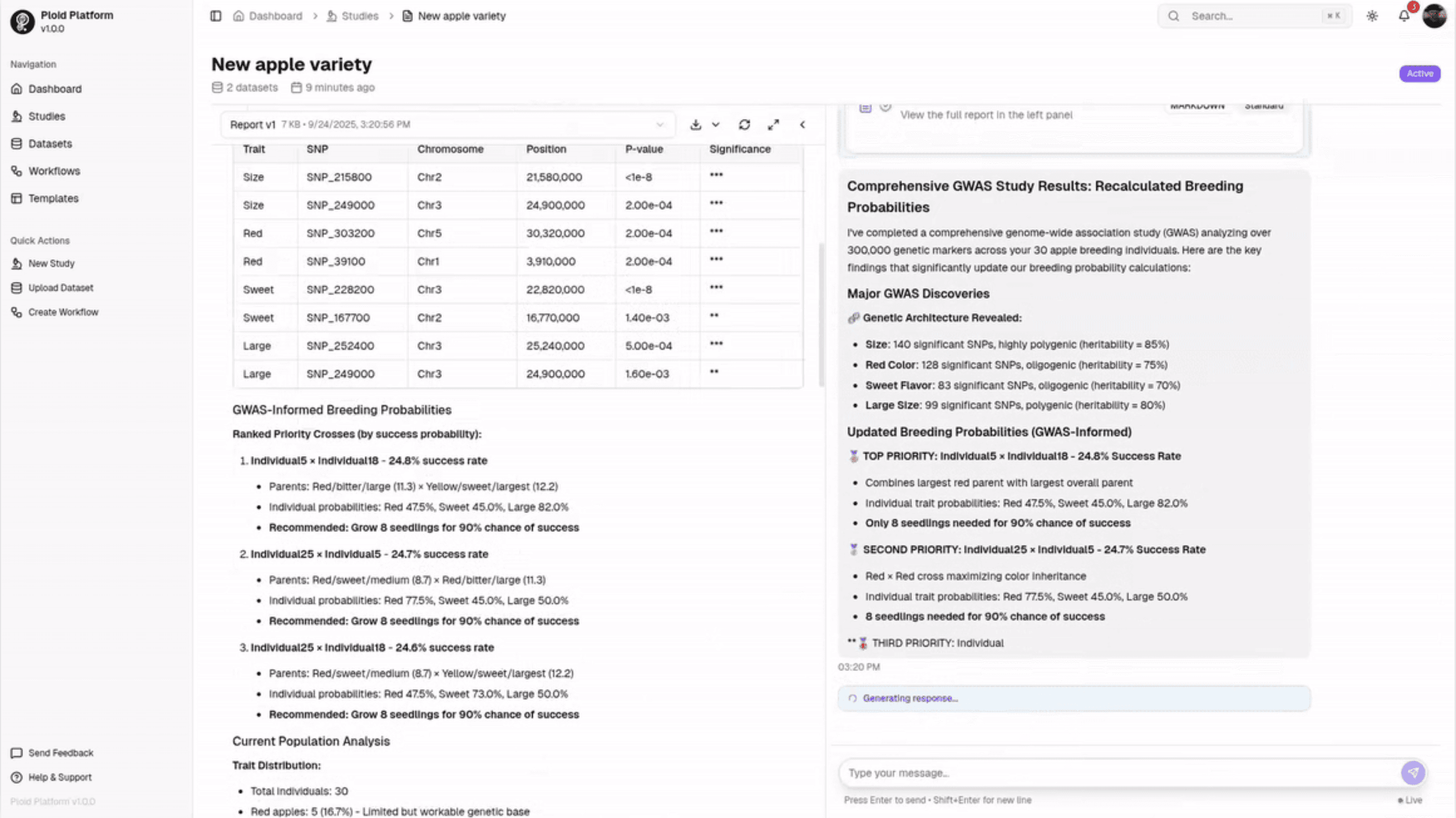The height and width of the screenshot is (818, 1456).
Task: Click the Studies breadcrumb link
Action: pyautogui.click(x=360, y=16)
